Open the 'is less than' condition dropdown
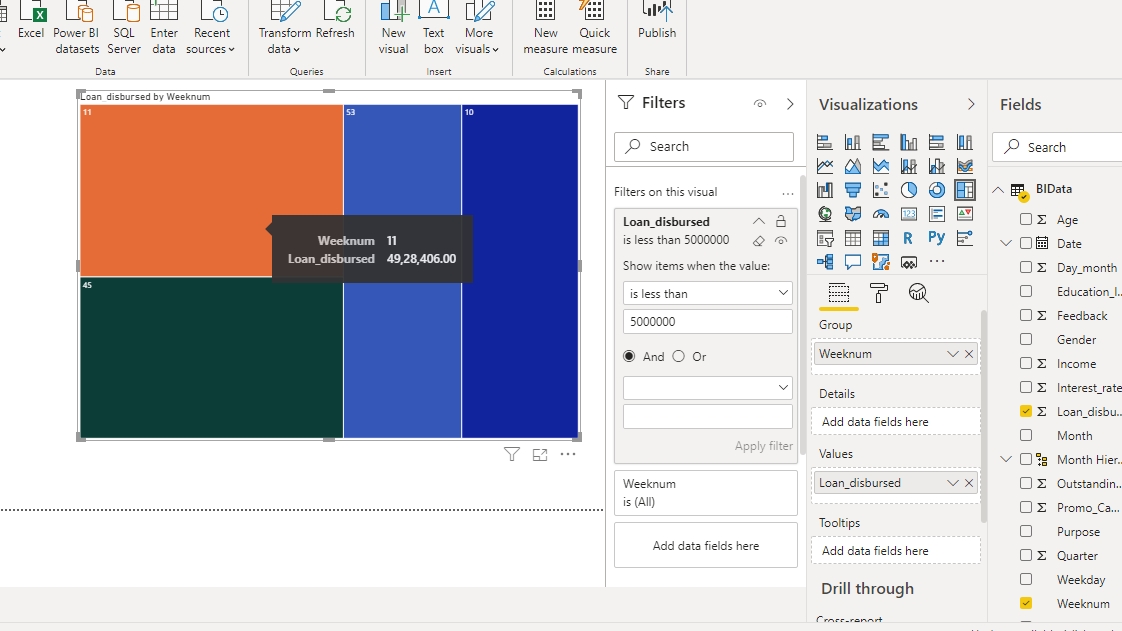The image size is (1122, 631). tap(707, 294)
